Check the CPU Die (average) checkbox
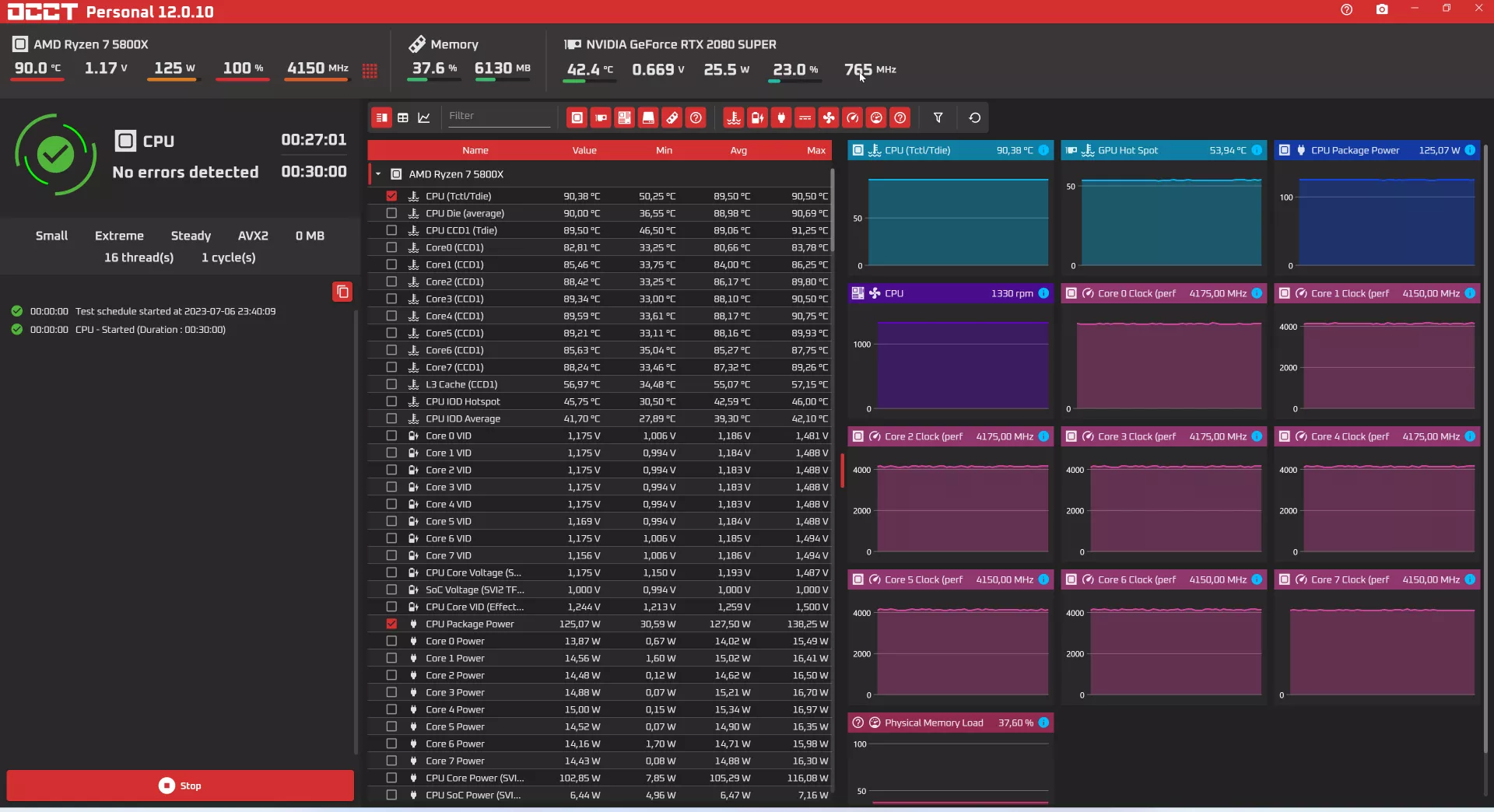 [x=391, y=213]
